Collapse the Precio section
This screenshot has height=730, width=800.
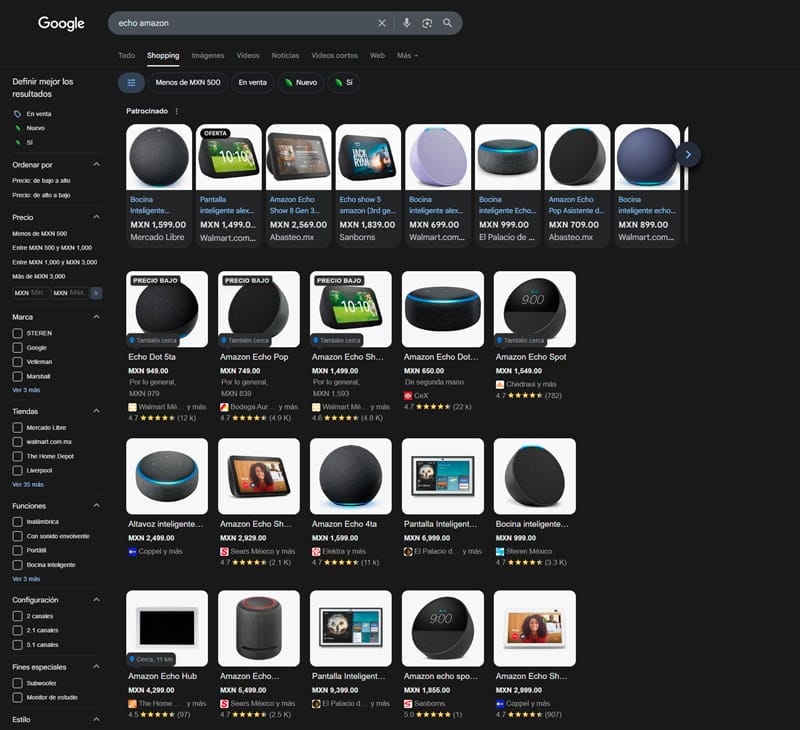coord(96,217)
